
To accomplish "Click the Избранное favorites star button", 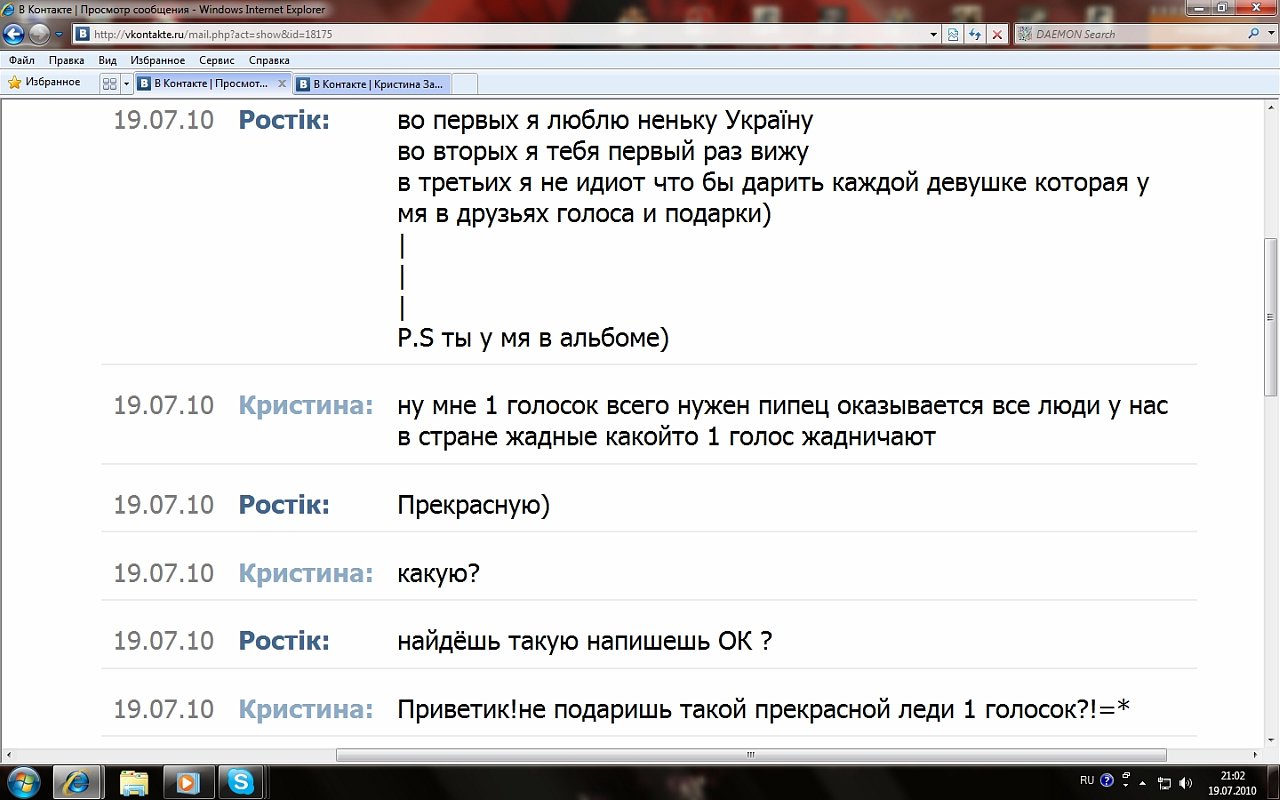I will coord(45,82).
